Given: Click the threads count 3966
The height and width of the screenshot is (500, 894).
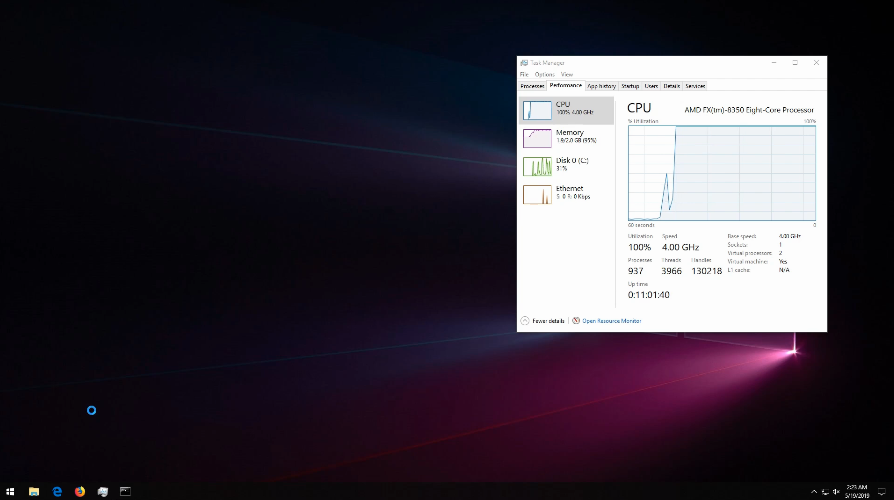Looking at the screenshot, I should 671,271.
